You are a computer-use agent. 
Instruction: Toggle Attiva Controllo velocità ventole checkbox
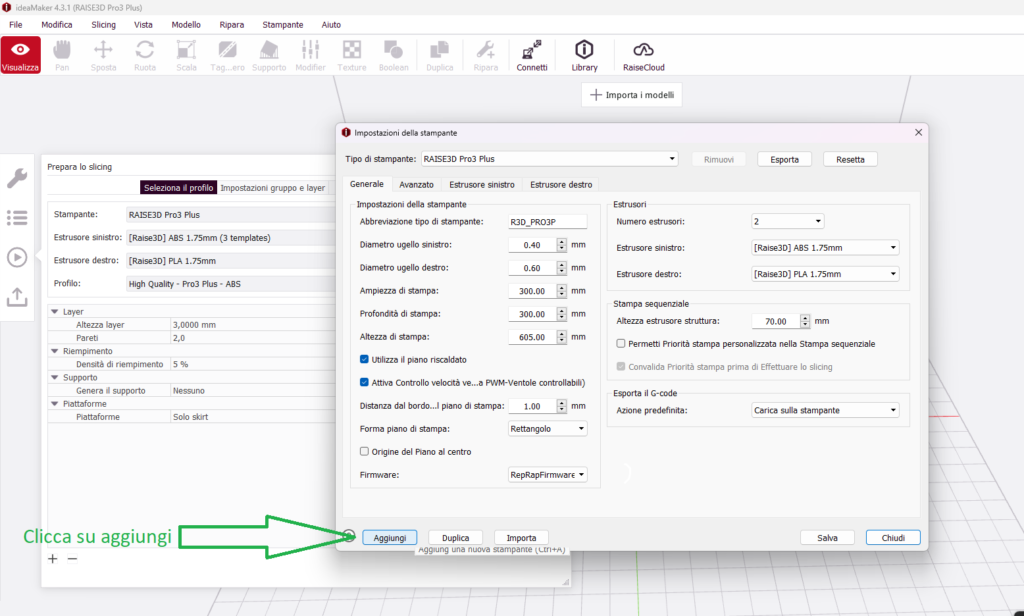pyautogui.click(x=364, y=382)
